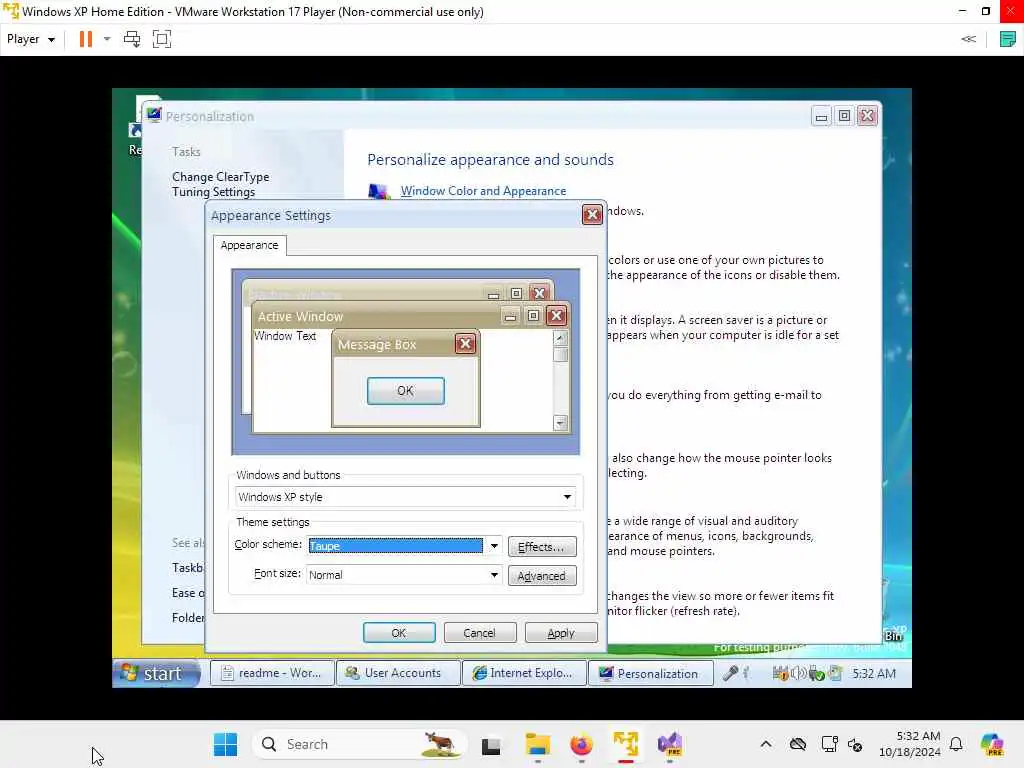The image size is (1024, 768).
Task: Click the Active Window preview close icon
Action: click(556, 316)
